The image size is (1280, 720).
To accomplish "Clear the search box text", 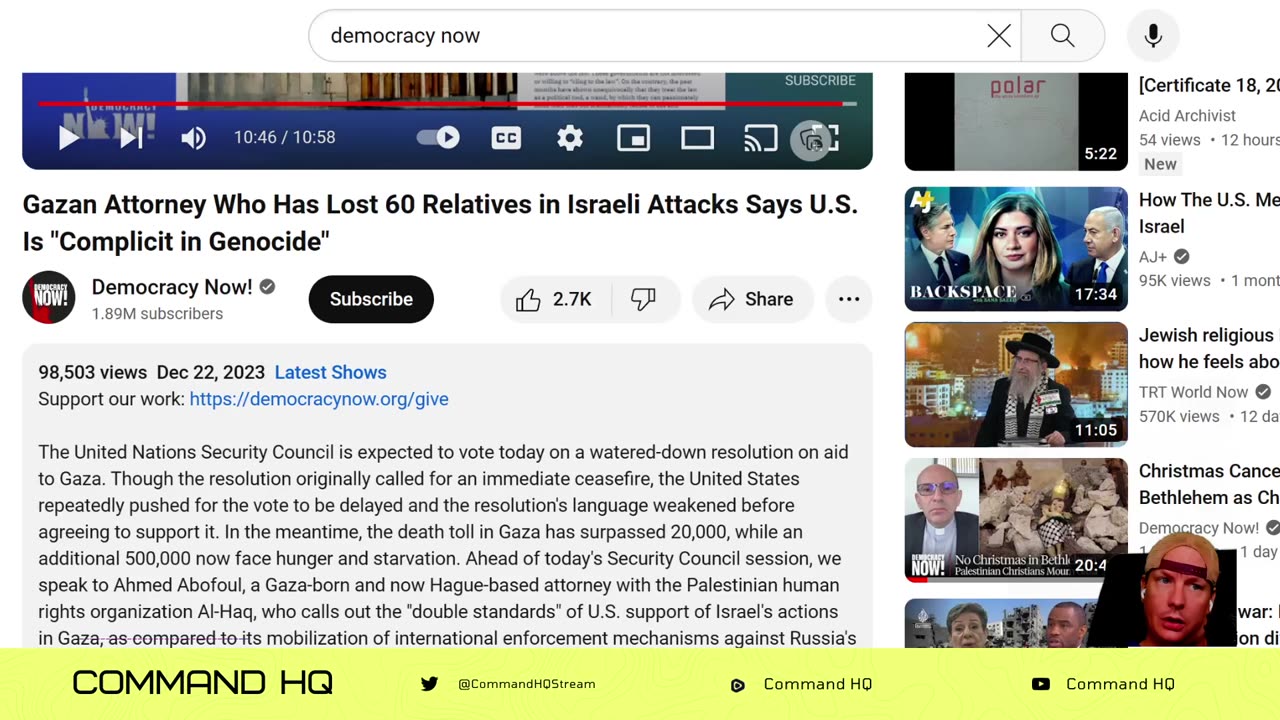I will click(x=999, y=36).
